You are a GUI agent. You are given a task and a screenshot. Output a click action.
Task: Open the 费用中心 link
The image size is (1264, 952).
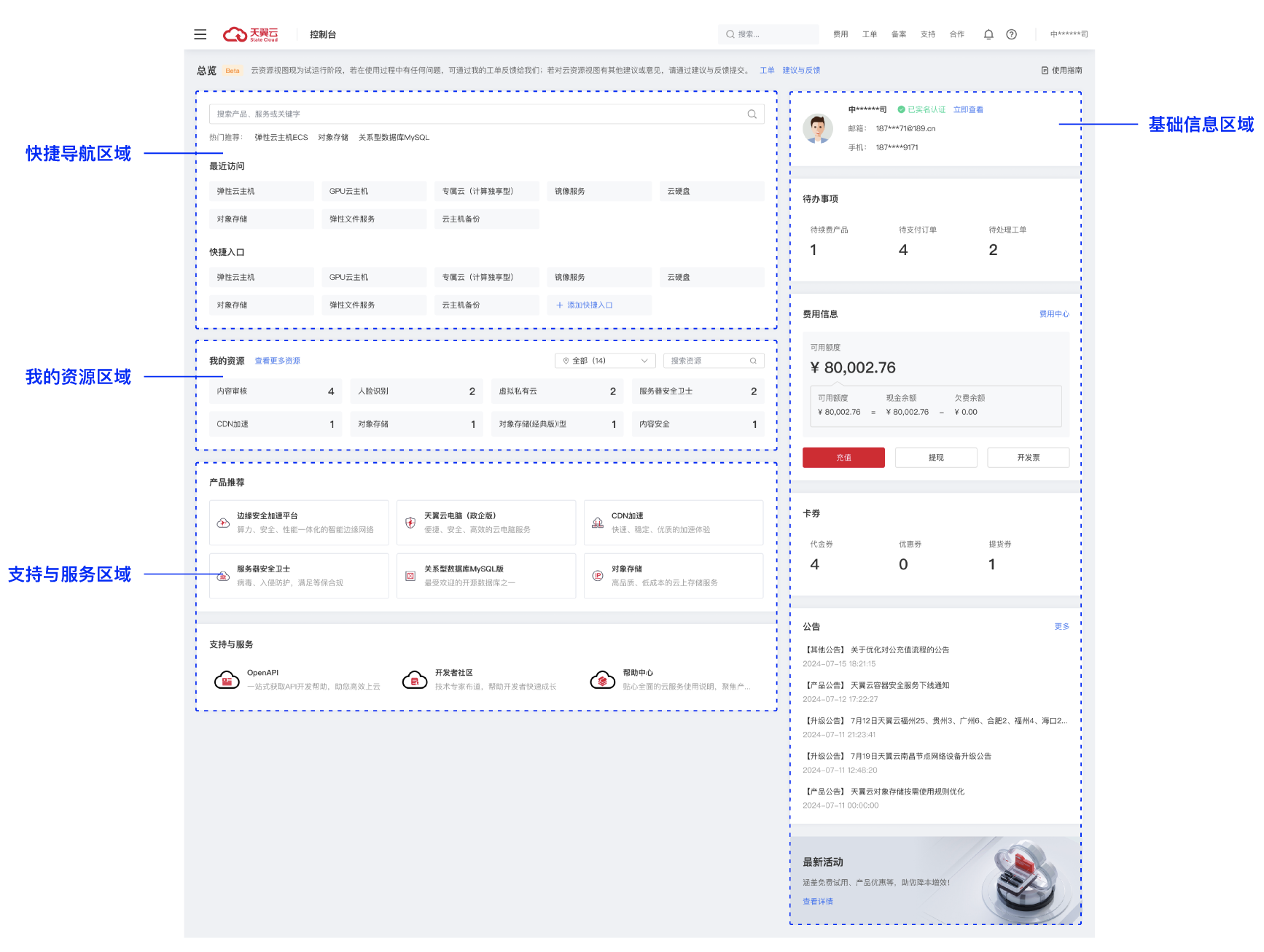pyautogui.click(x=1054, y=314)
